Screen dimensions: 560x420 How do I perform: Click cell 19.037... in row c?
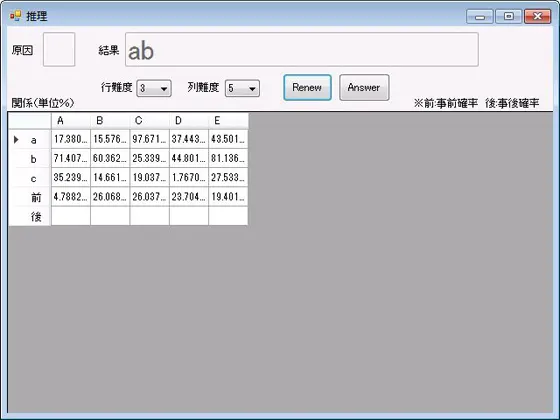149,178
